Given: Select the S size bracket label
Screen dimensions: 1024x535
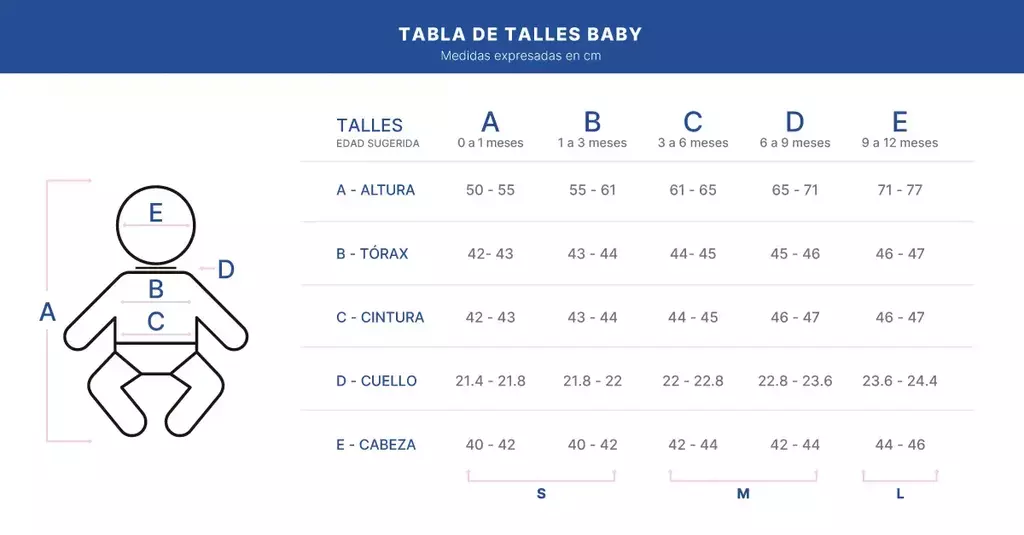Looking at the screenshot, I should pos(541,494).
